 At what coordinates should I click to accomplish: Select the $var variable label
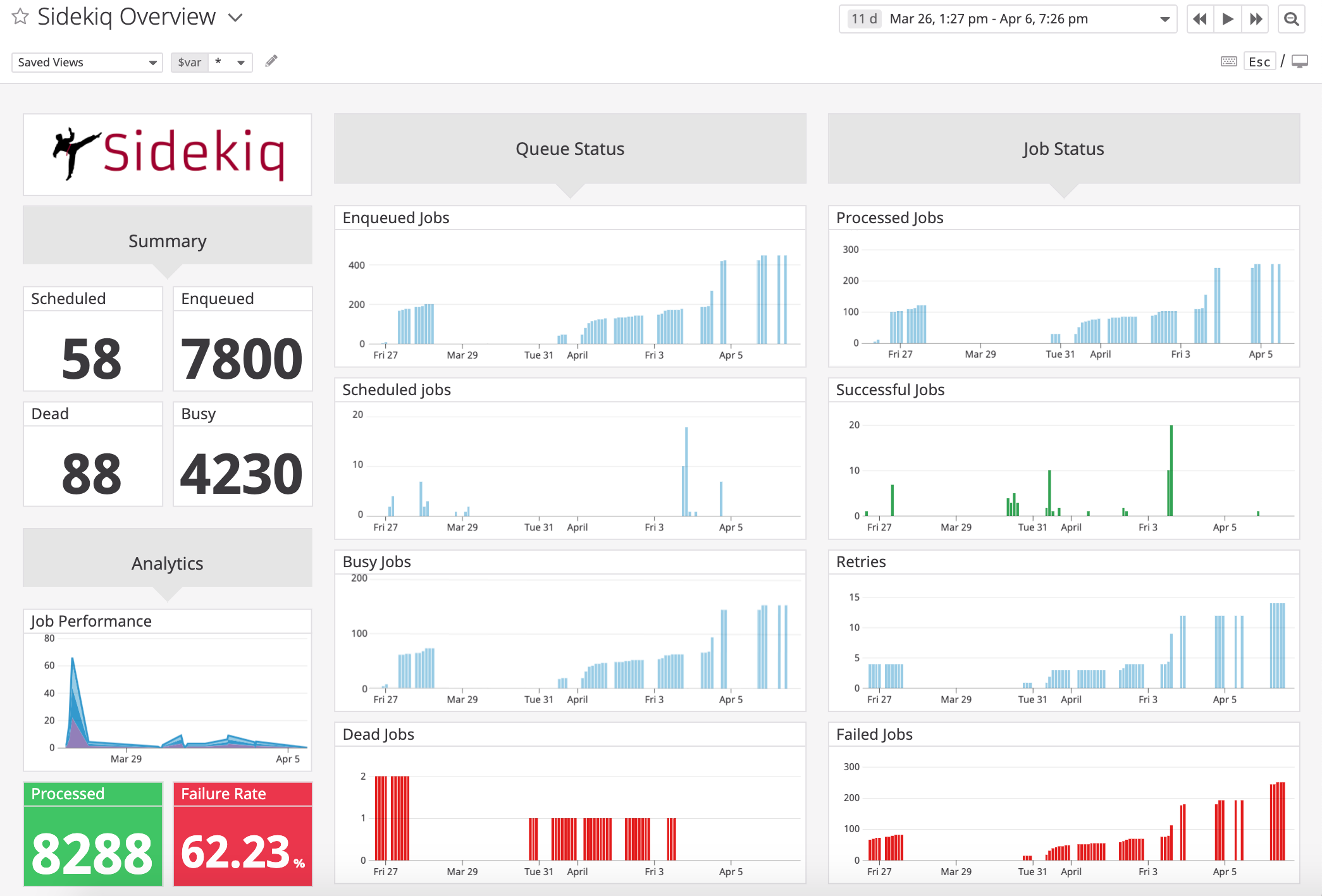(189, 62)
